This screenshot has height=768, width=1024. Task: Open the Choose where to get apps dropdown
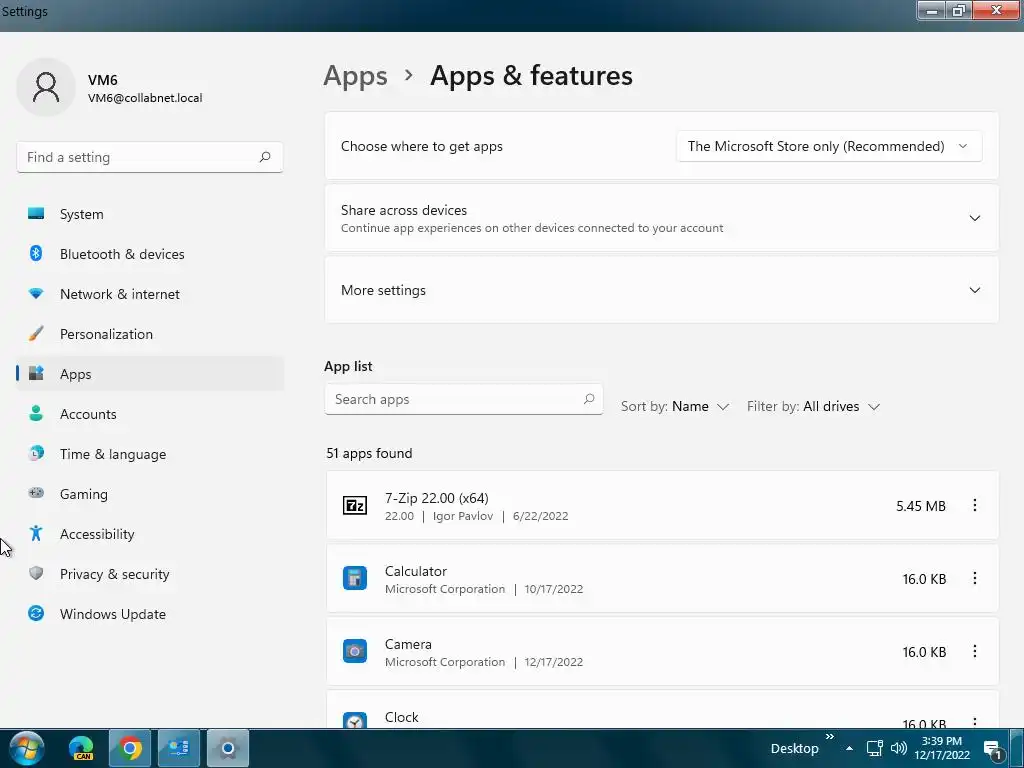point(829,146)
